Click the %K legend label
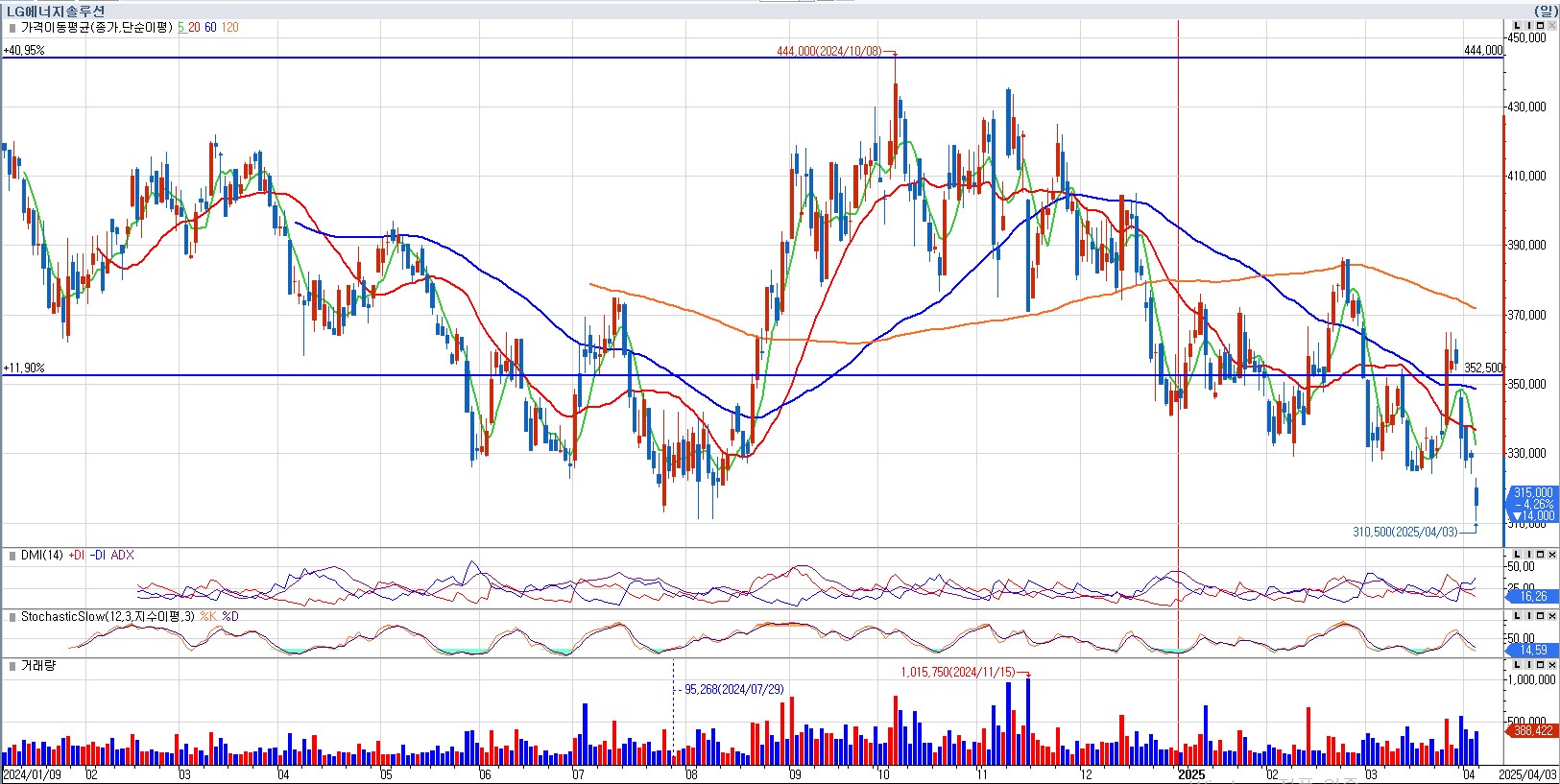 point(208,617)
